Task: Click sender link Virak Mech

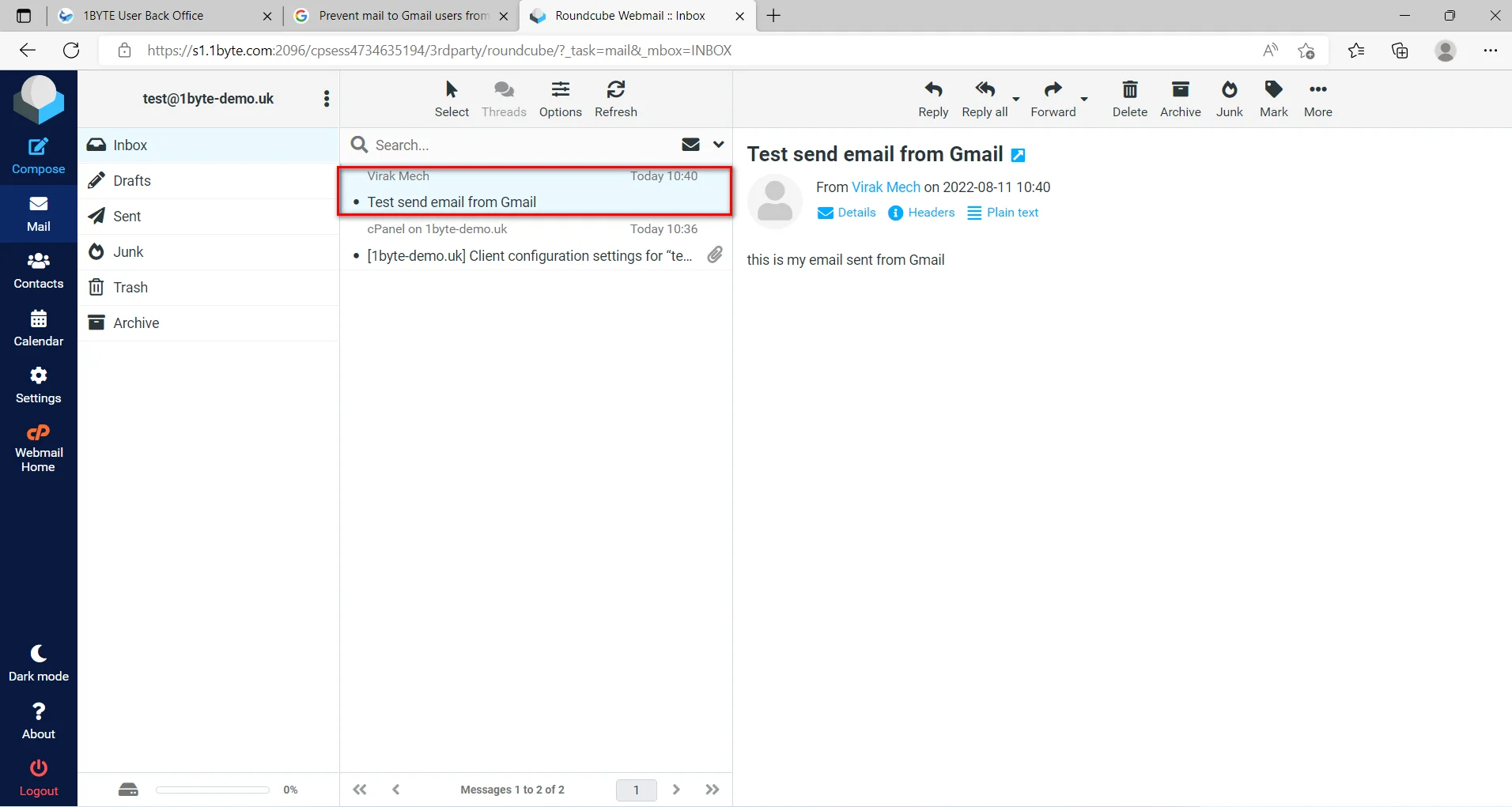Action: [x=886, y=187]
